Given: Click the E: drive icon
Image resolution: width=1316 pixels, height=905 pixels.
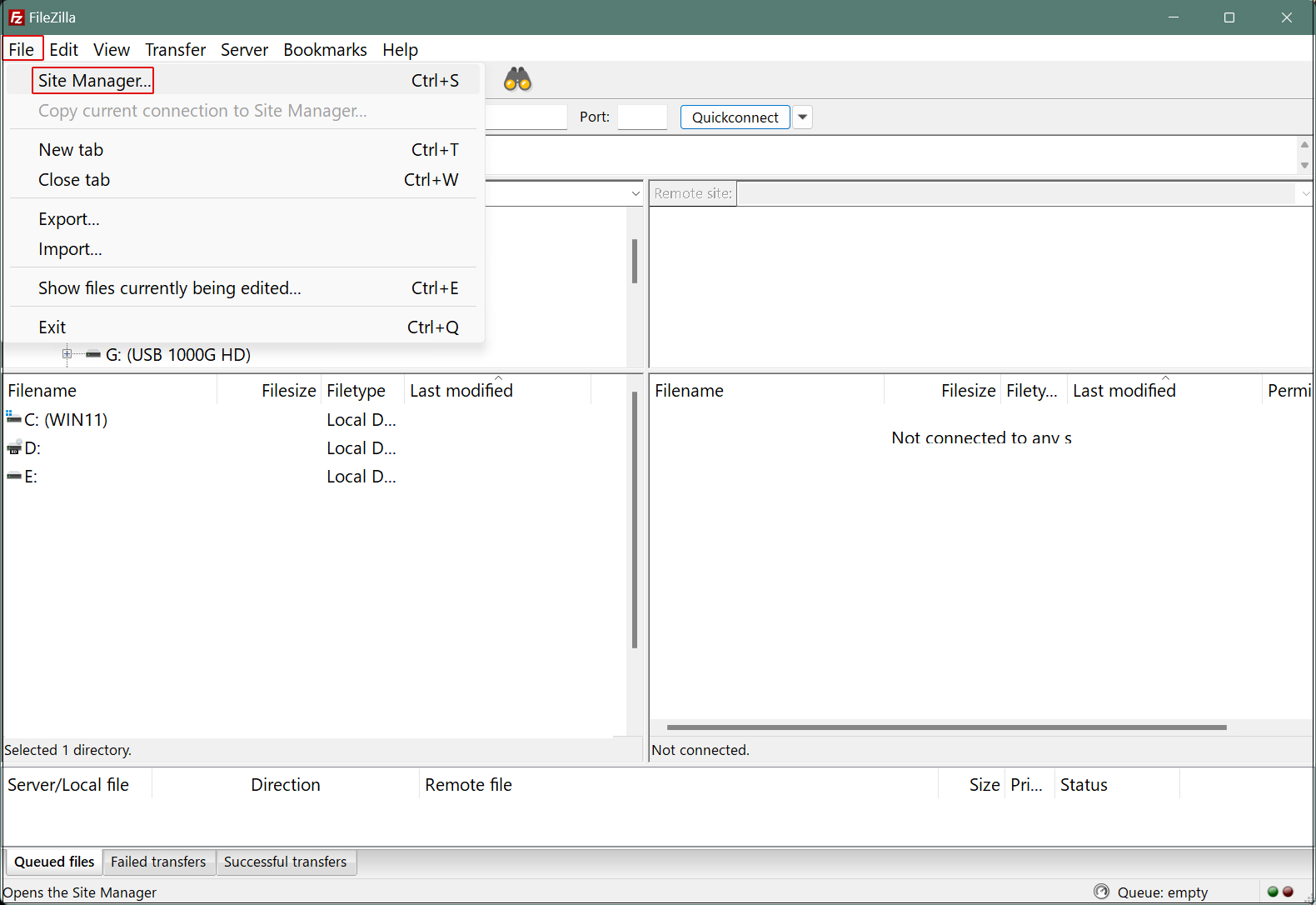Looking at the screenshot, I should 14,477.
